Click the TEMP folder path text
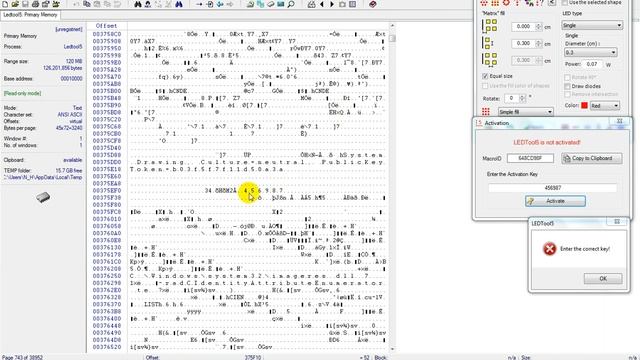 (43, 178)
